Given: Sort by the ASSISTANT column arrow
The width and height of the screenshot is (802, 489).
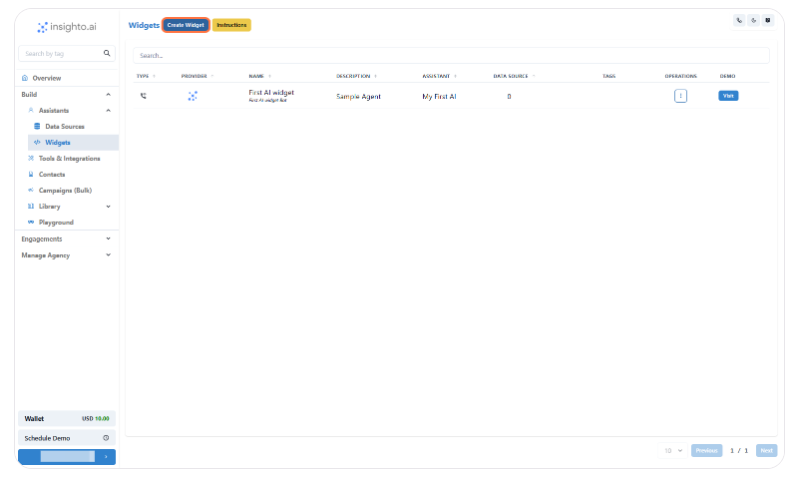Looking at the screenshot, I should [x=455, y=76].
